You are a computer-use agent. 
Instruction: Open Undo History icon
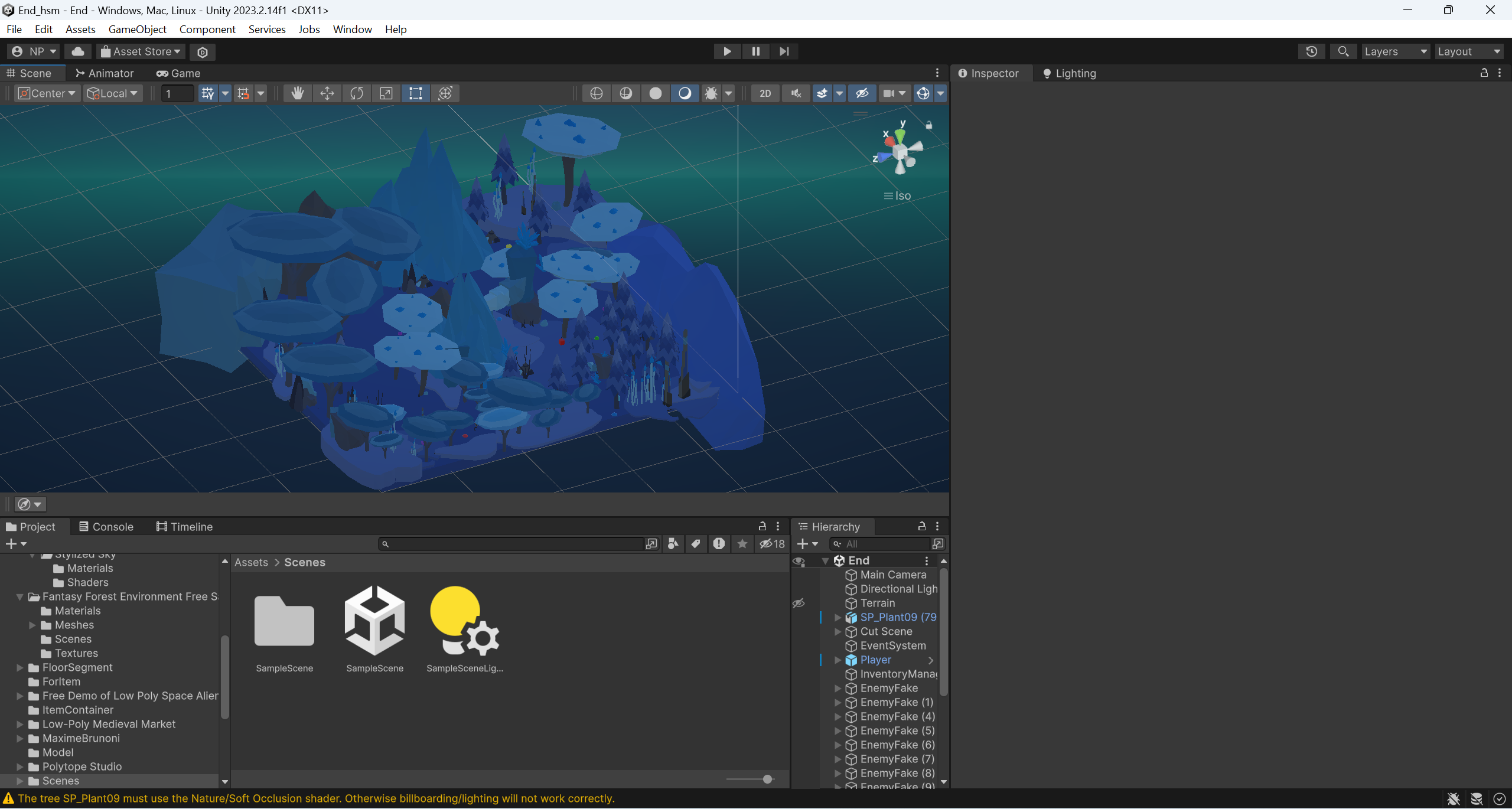1311,51
